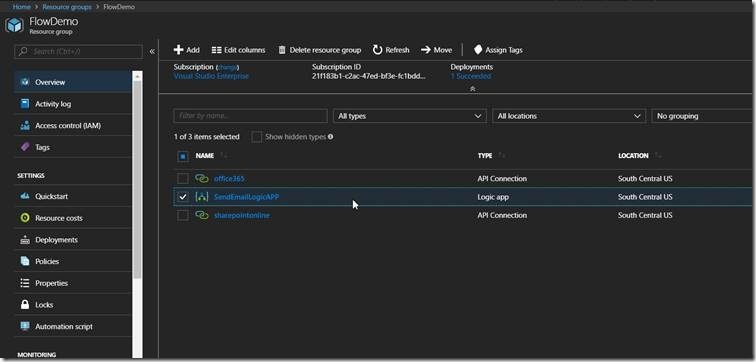
Task: Open the office365 resource link
Action: (230, 179)
